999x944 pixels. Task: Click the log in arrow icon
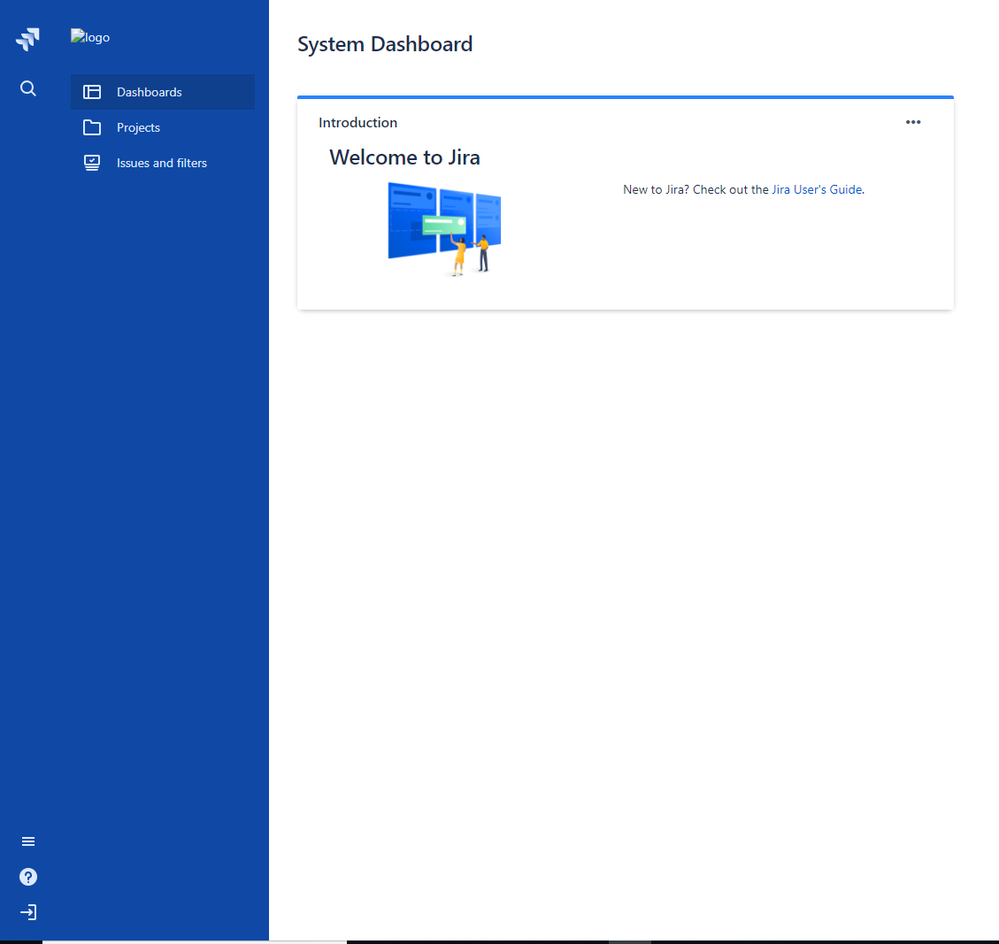[x=28, y=912]
